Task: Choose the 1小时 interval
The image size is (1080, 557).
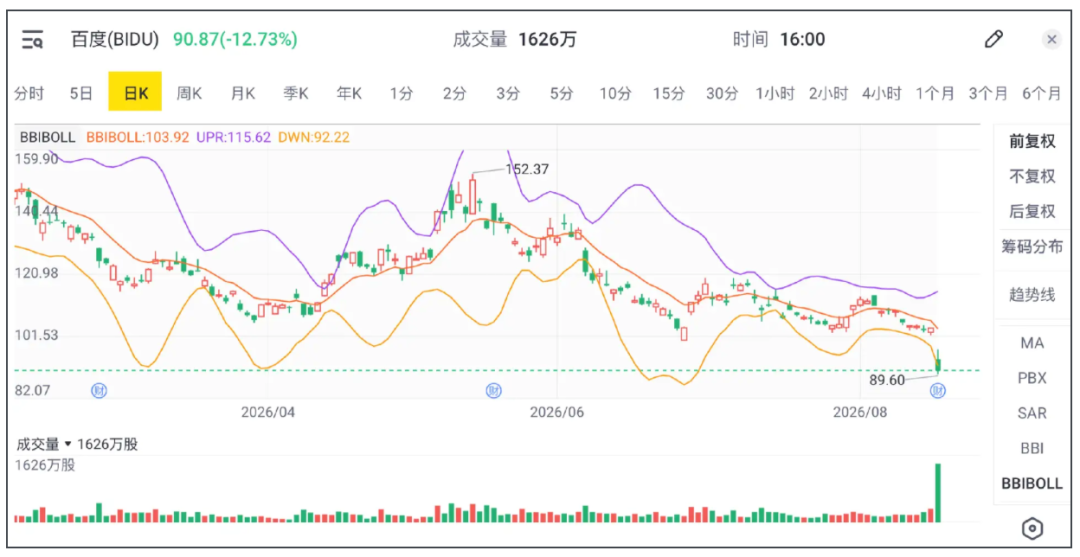Action: pos(775,93)
